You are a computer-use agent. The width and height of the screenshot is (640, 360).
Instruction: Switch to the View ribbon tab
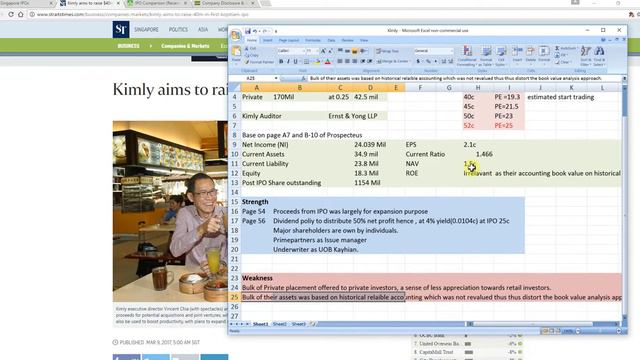pos(364,40)
